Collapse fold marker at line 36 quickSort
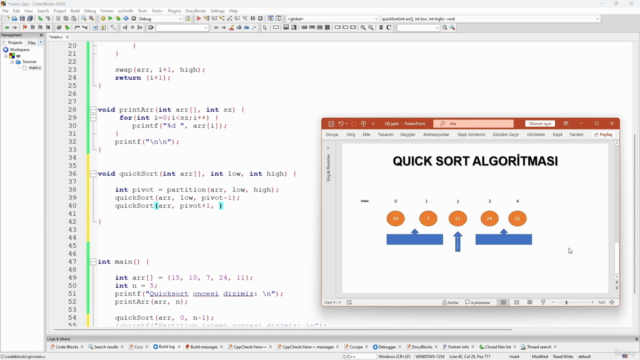This screenshot has width=640, height=360. pos(93,174)
